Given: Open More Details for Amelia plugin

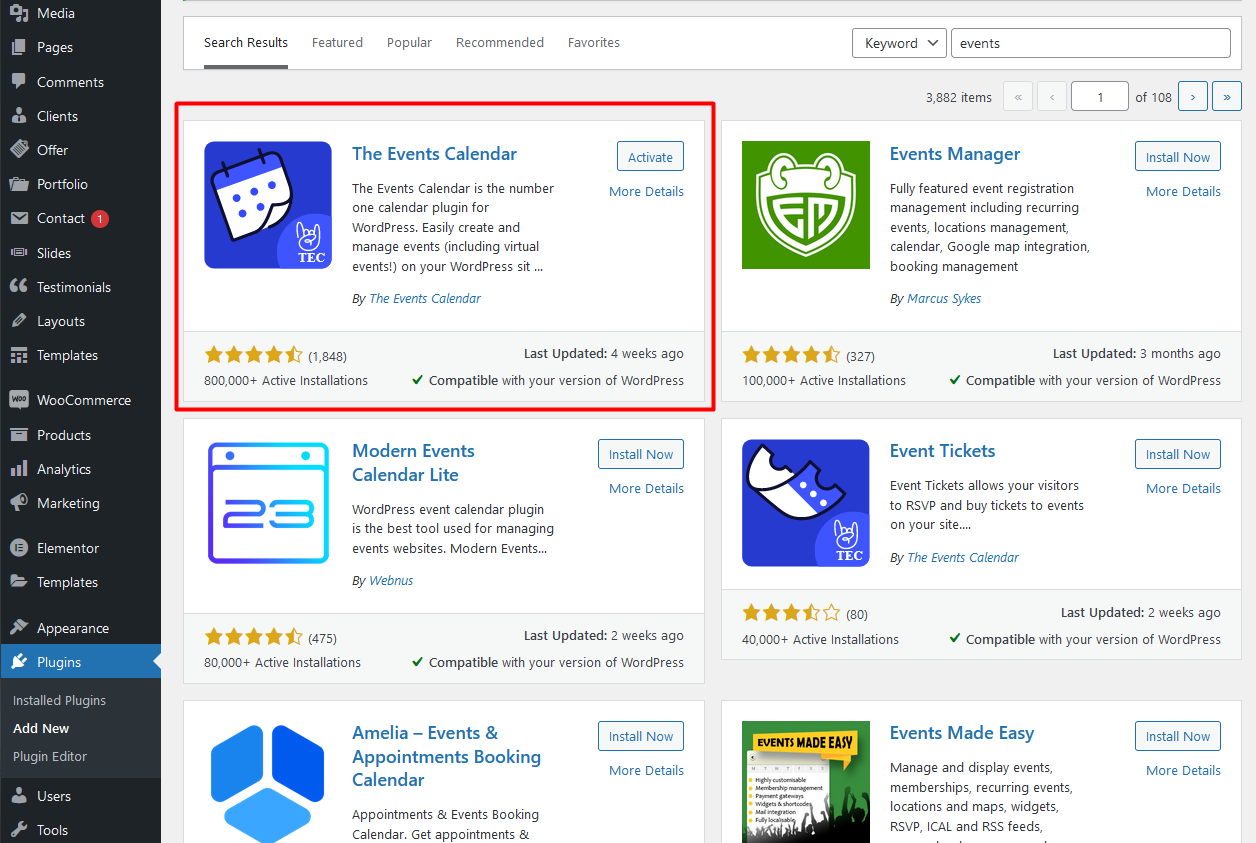Looking at the screenshot, I should 647,770.
